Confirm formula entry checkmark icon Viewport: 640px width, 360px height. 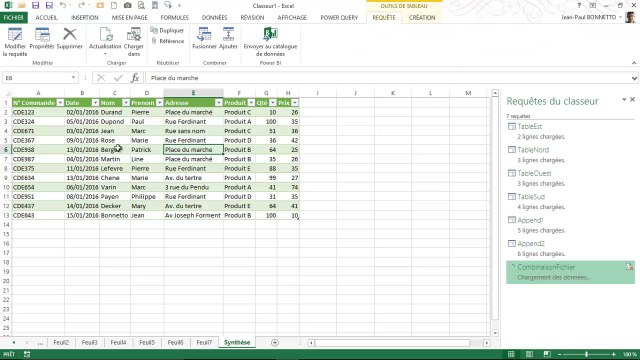point(118,78)
